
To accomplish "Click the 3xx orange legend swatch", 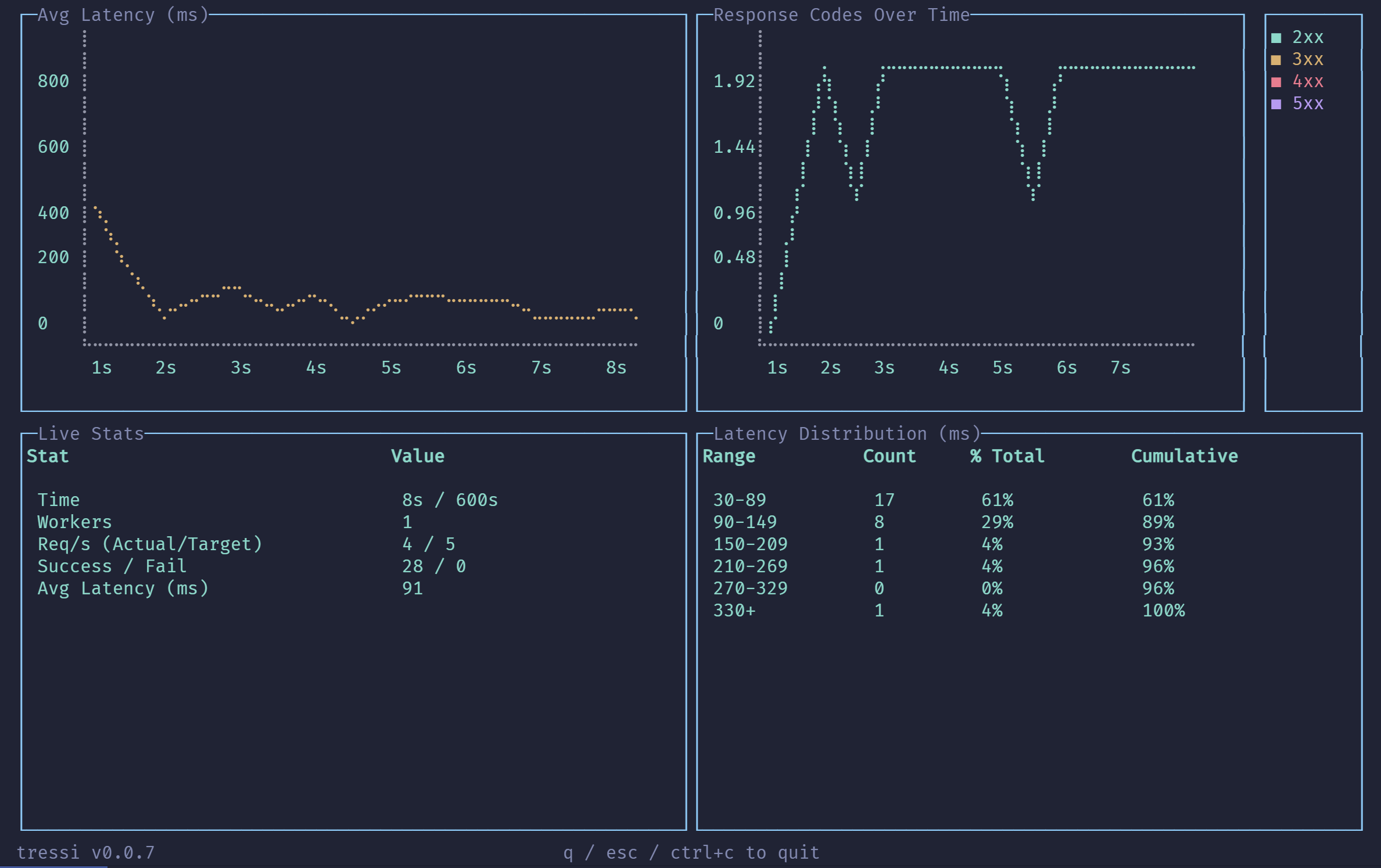I will (1276, 60).
